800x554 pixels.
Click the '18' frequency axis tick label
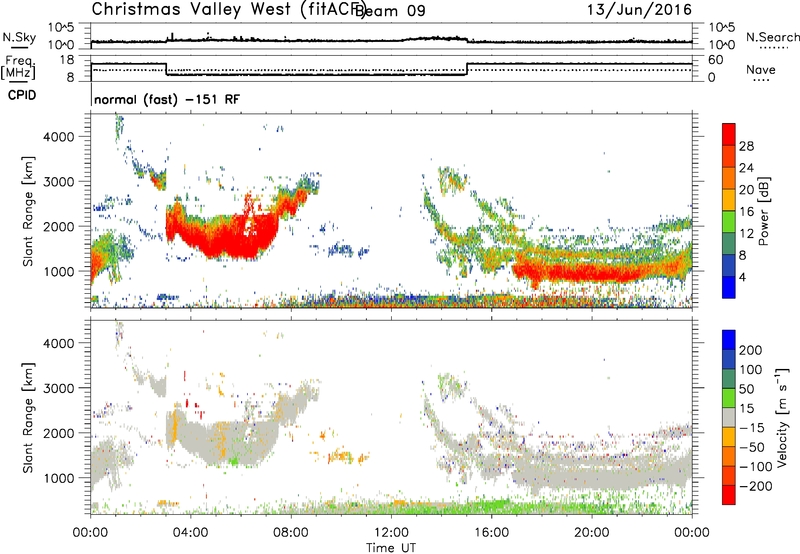[x=67, y=59]
